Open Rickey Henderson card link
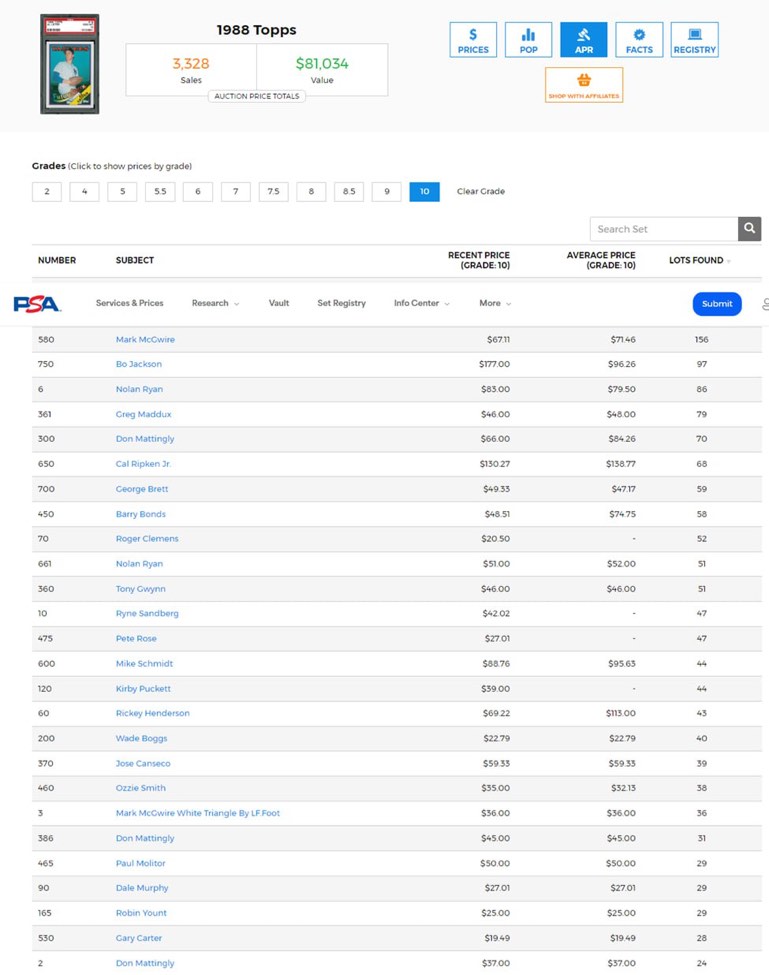The image size is (769, 975). pyautogui.click(x=152, y=713)
